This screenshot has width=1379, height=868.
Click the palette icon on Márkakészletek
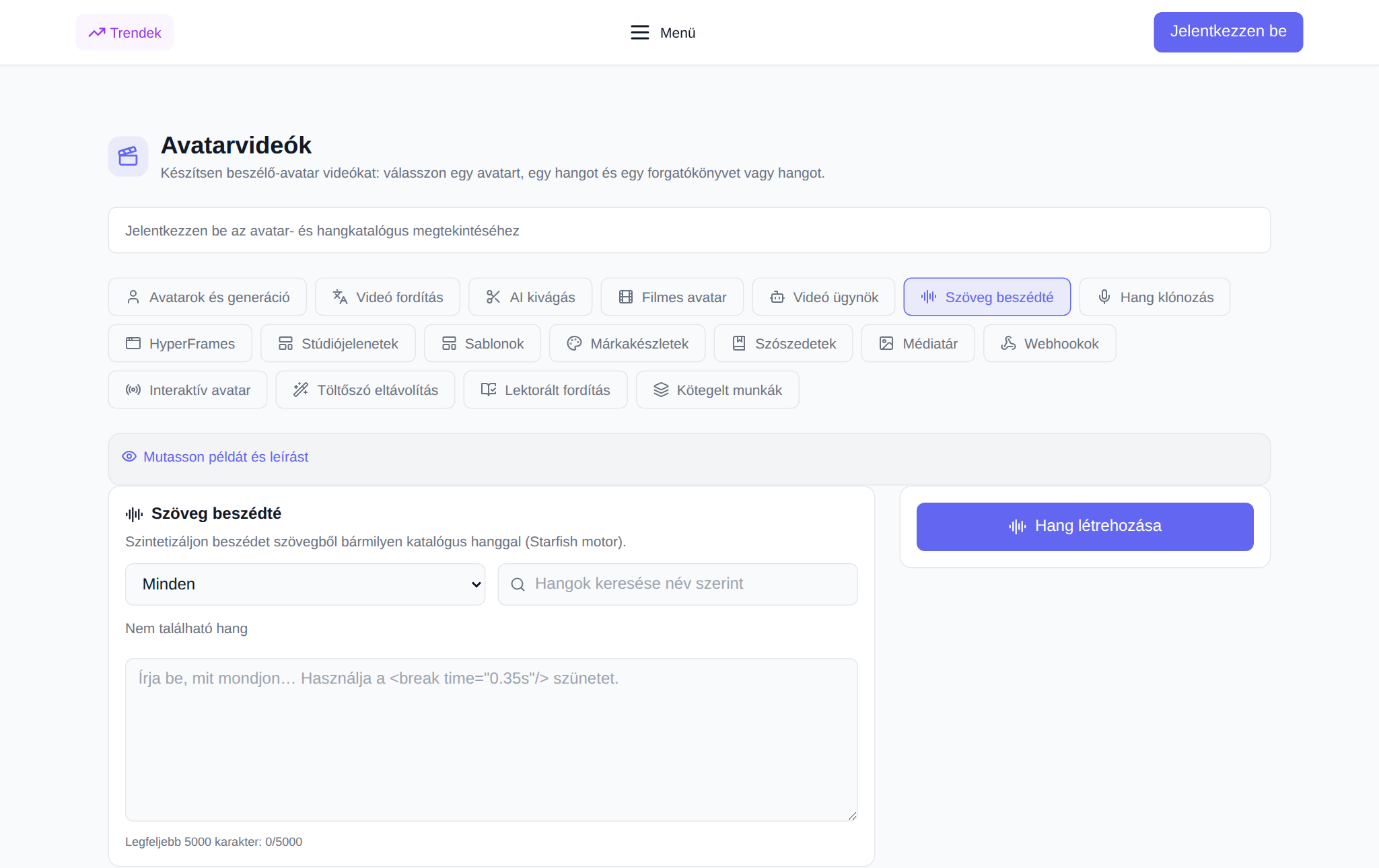point(574,343)
